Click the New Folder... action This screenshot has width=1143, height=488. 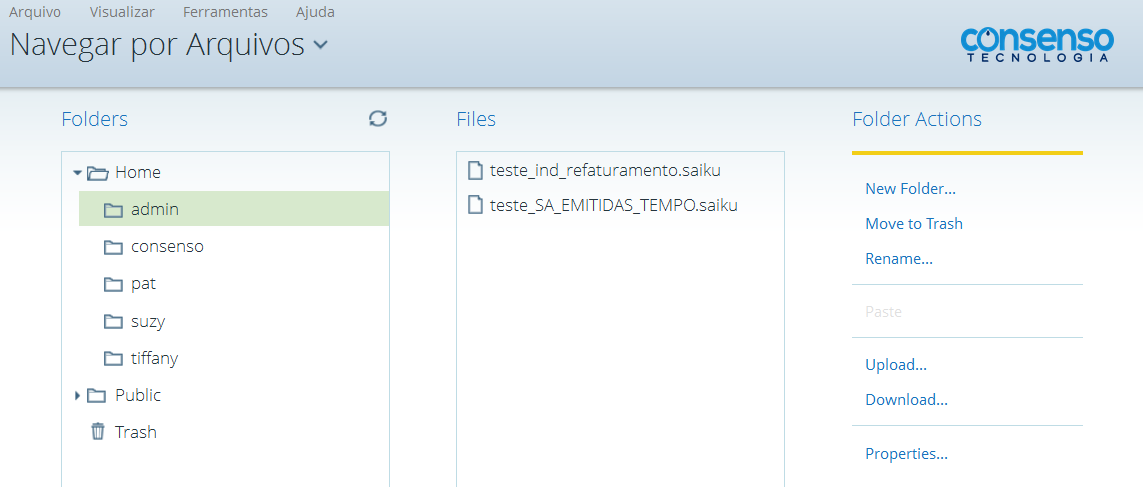(910, 189)
